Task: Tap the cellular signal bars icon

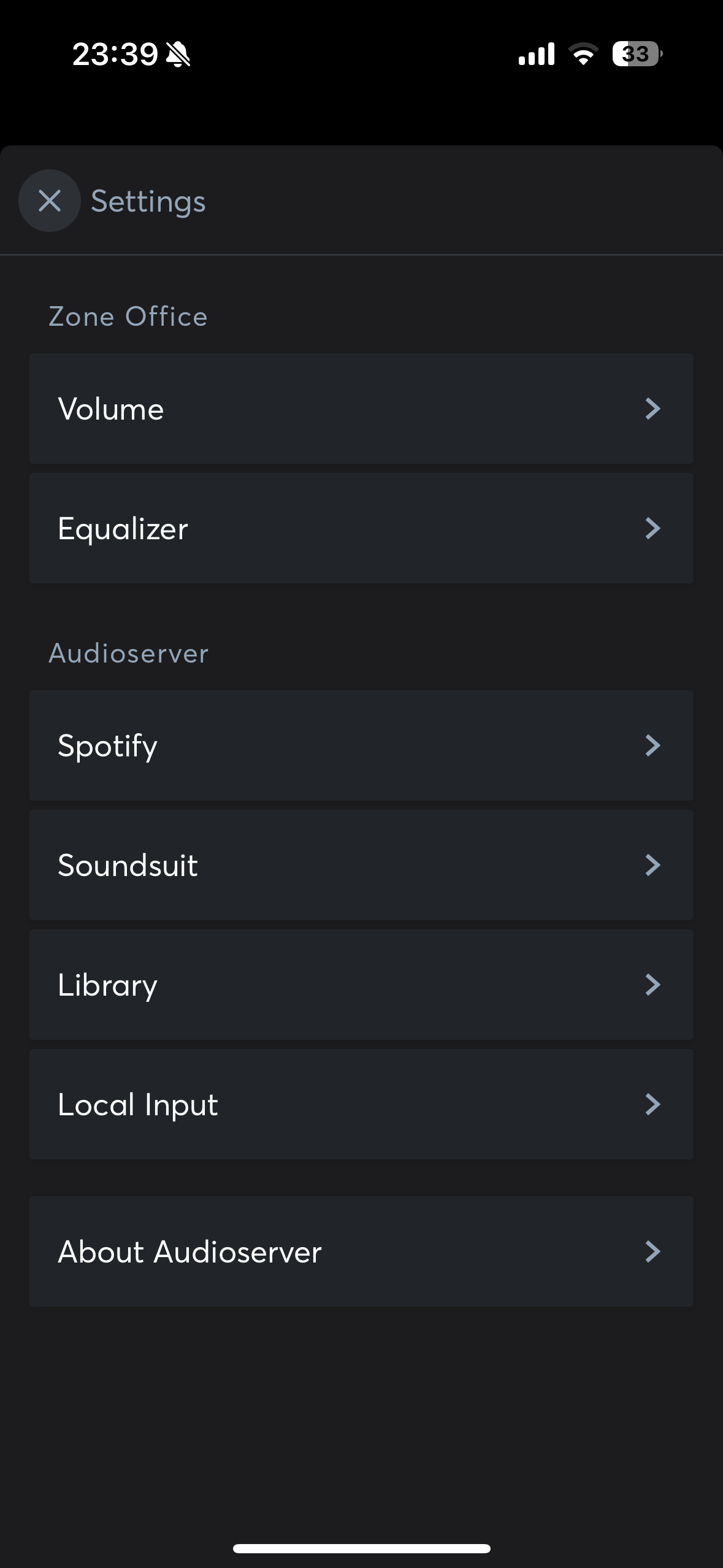Action: point(537,54)
